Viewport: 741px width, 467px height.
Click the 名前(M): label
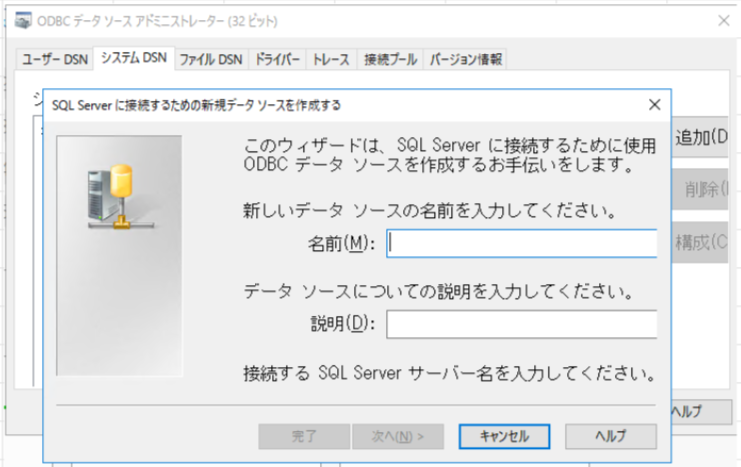click(341, 244)
